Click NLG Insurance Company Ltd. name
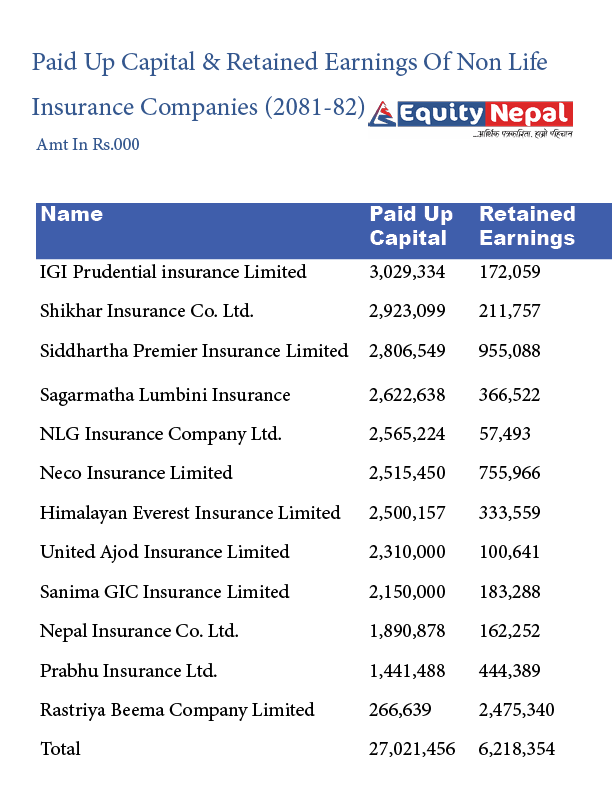The image size is (612, 792). click(x=161, y=434)
